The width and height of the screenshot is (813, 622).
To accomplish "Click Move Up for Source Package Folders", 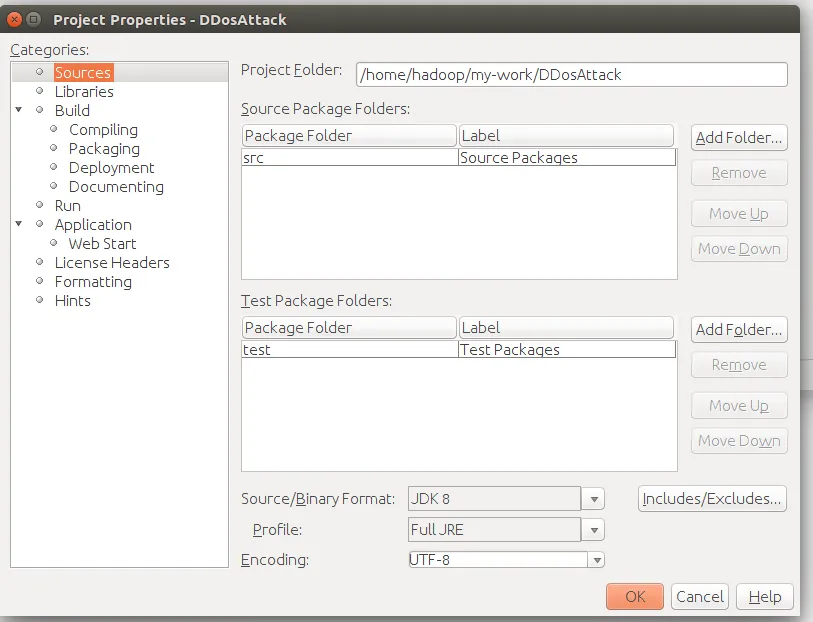I will click(x=739, y=214).
